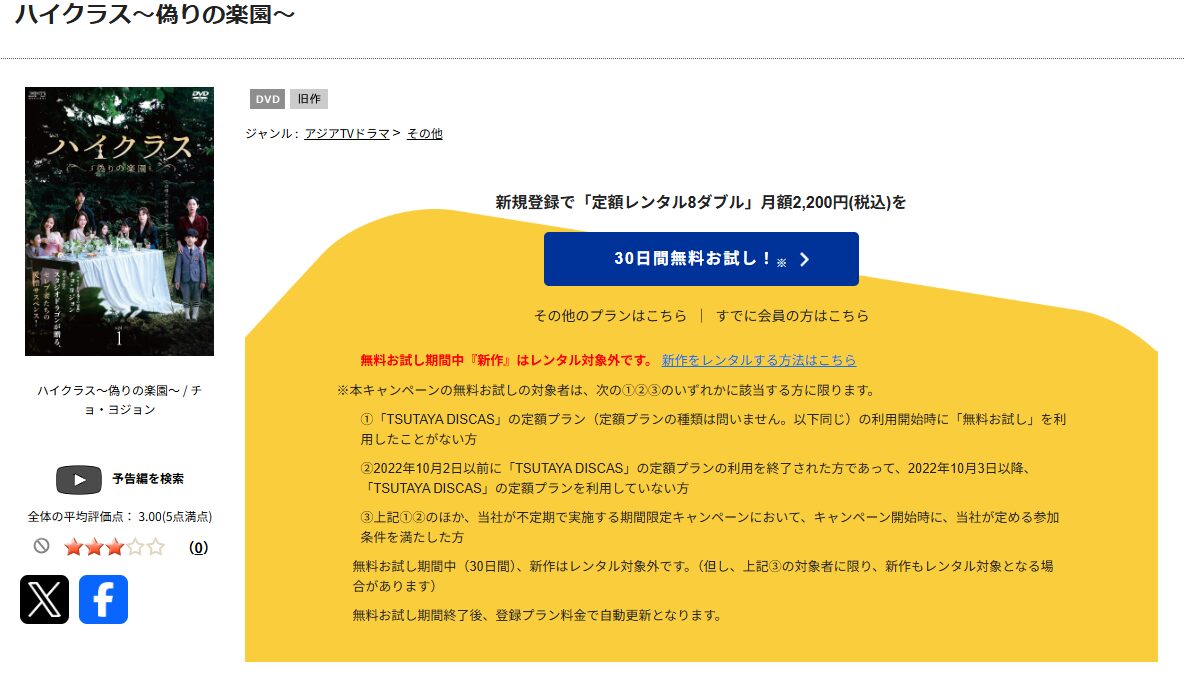Share on Facebook icon
The height and width of the screenshot is (685, 1184).
[x=103, y=600]
